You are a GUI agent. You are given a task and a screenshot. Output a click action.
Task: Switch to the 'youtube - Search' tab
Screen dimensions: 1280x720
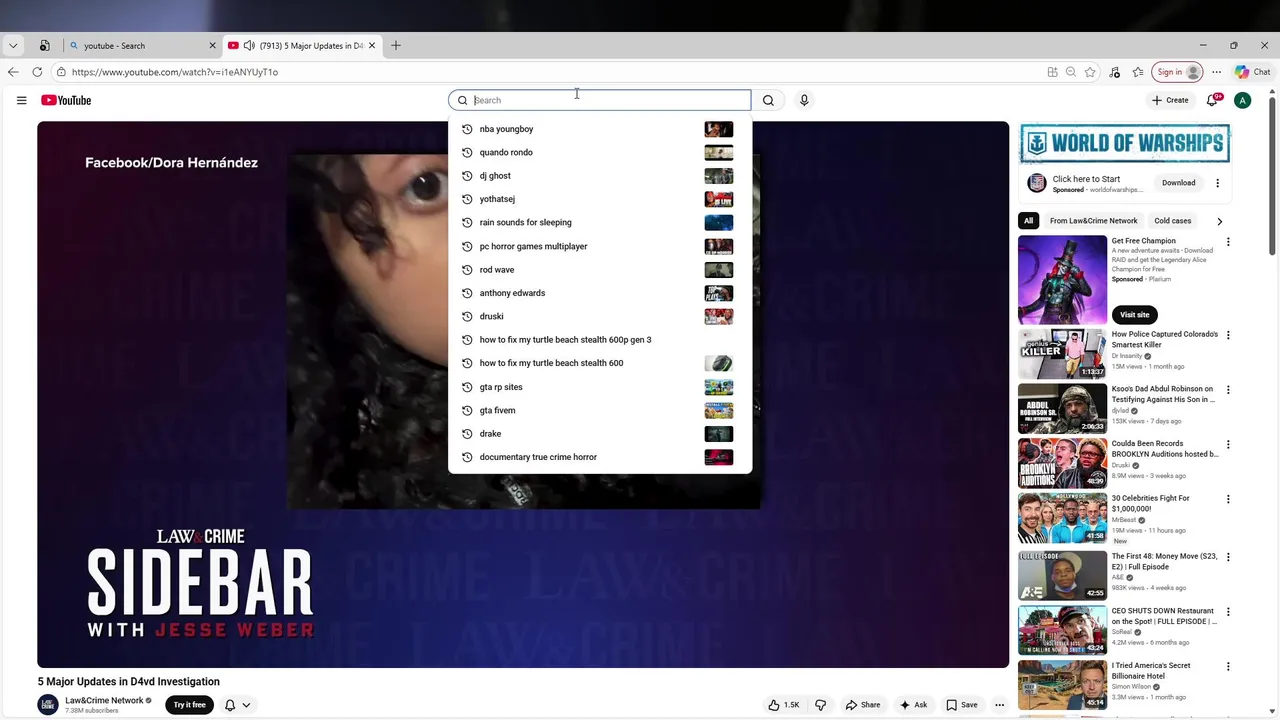pos(140,45)
